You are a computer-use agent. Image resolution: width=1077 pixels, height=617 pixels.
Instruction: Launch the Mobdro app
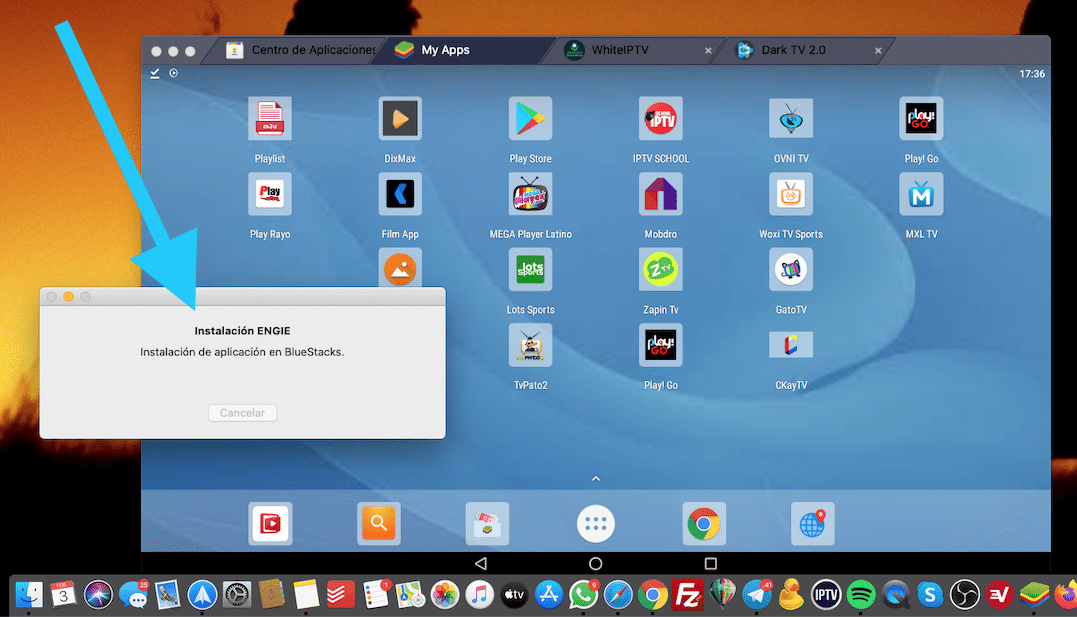click(x=660, y=193)
